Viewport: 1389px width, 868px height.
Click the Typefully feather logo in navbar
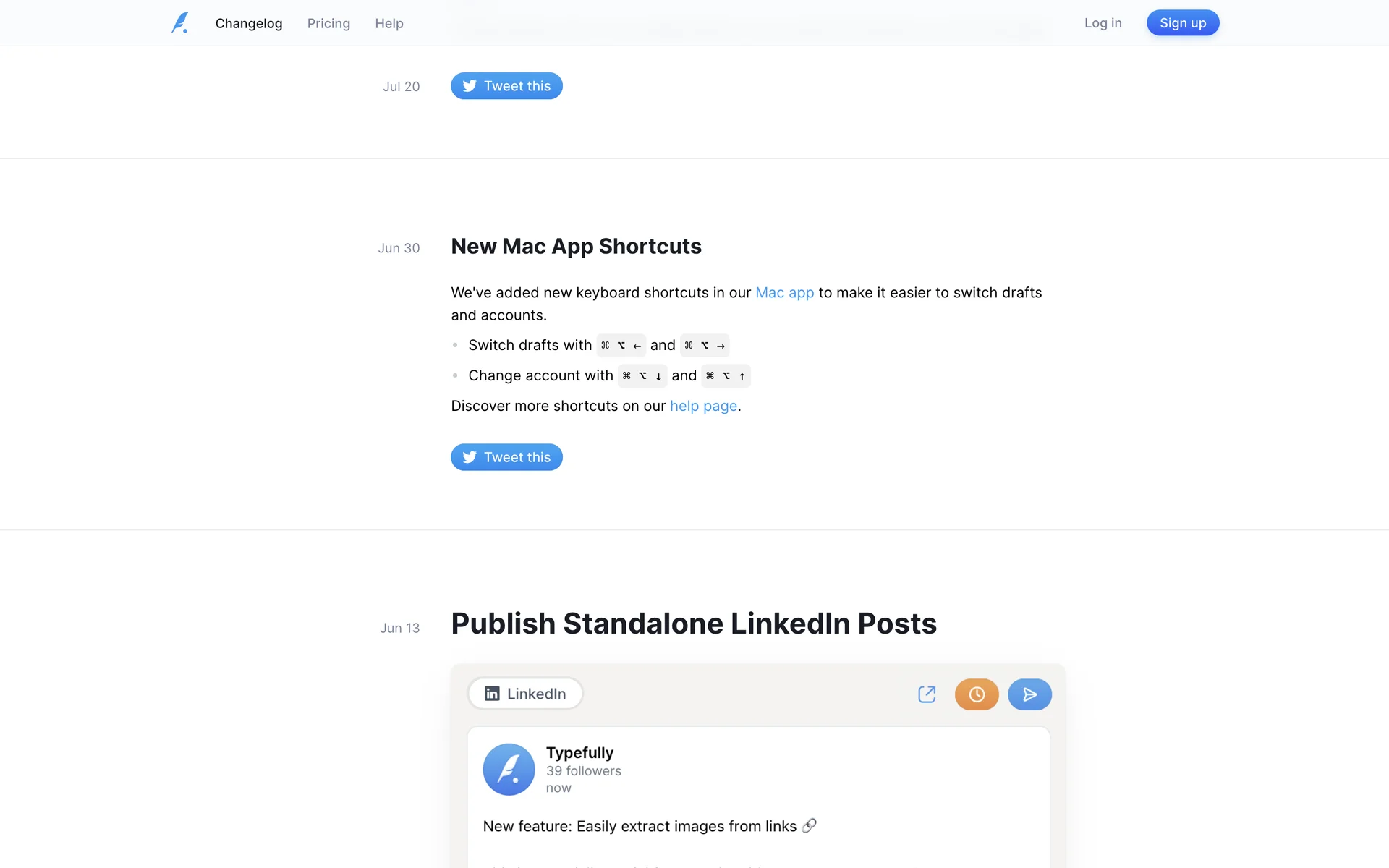click(180, 23)
